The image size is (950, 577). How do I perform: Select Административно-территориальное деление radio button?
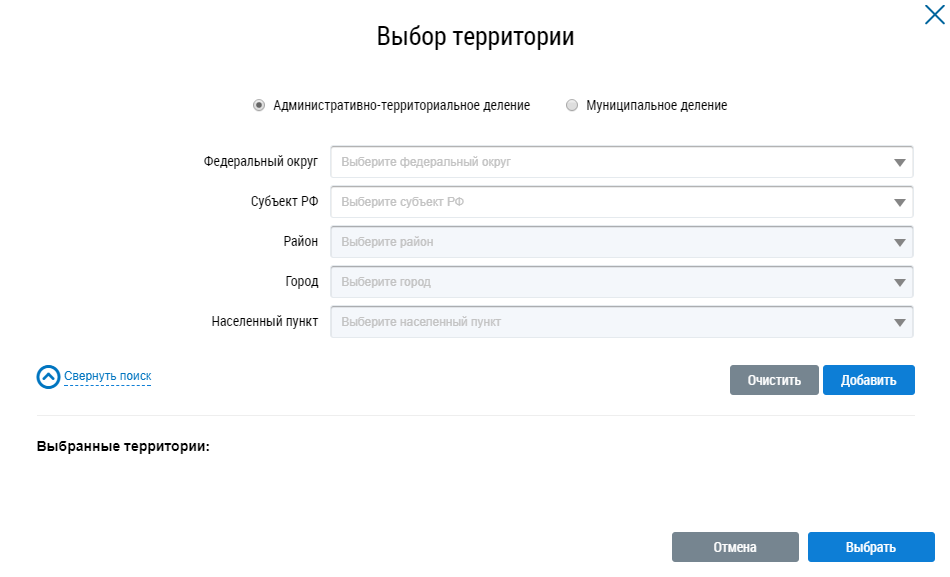(259, 105)
